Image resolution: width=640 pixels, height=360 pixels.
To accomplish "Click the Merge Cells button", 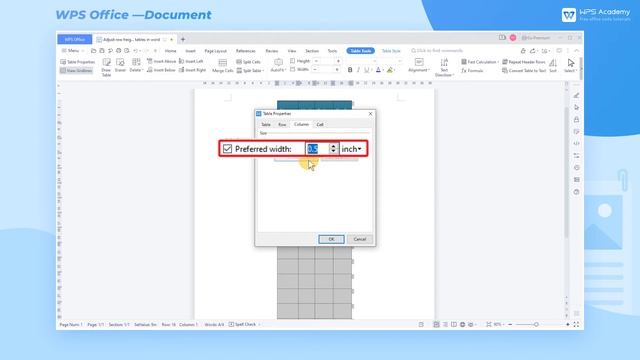I will [x=222, y=66].
